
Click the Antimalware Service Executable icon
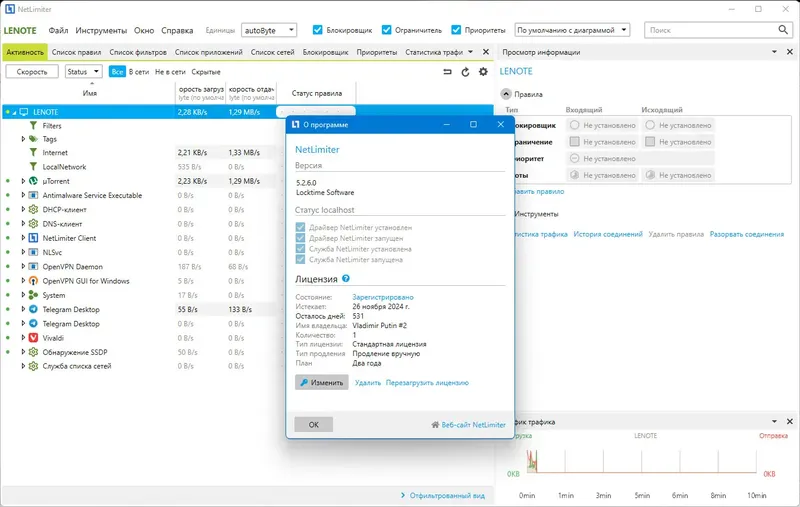click(33, 195)
